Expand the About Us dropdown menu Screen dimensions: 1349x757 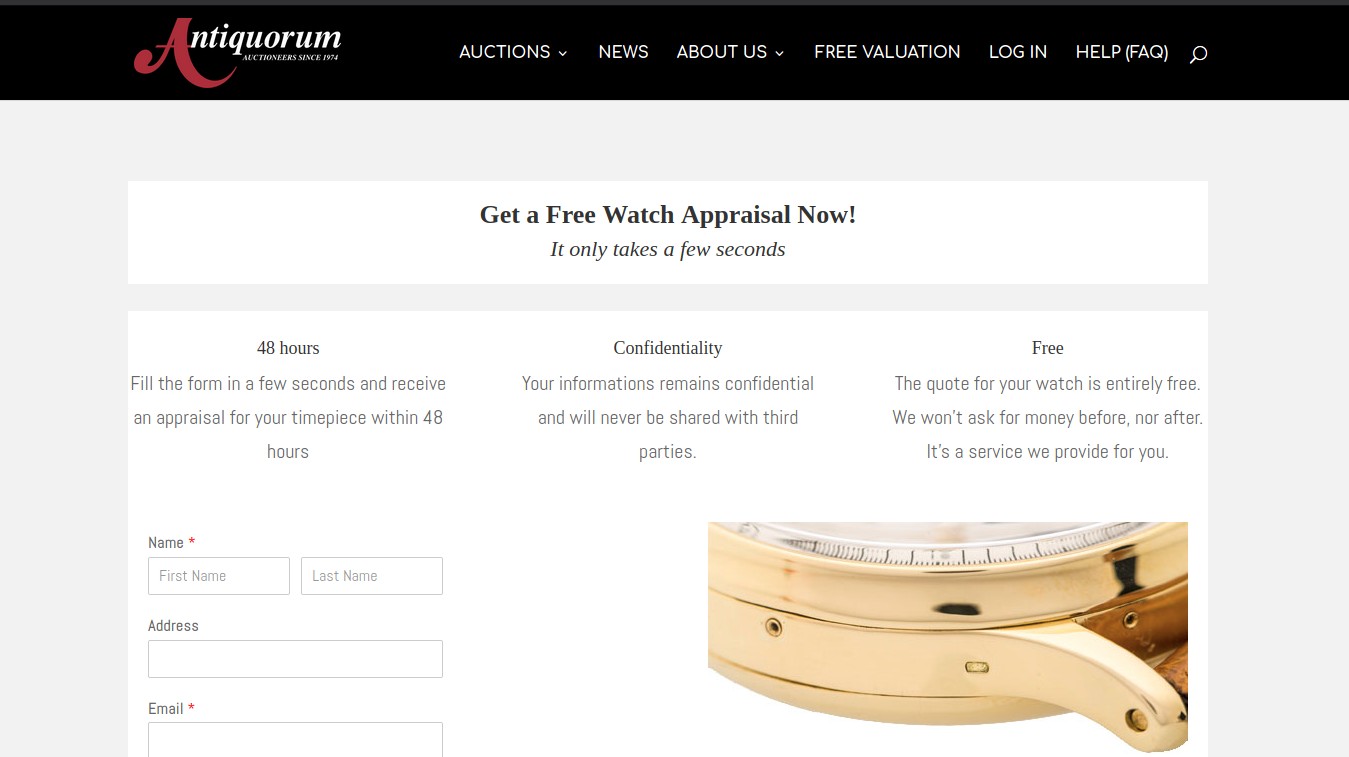730,52
